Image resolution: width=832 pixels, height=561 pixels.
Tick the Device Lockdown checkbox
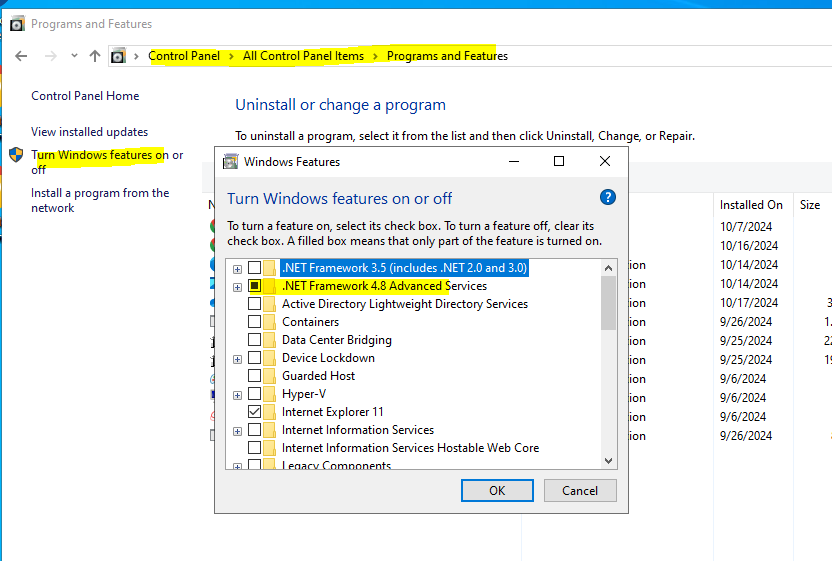tap(255, 358)
